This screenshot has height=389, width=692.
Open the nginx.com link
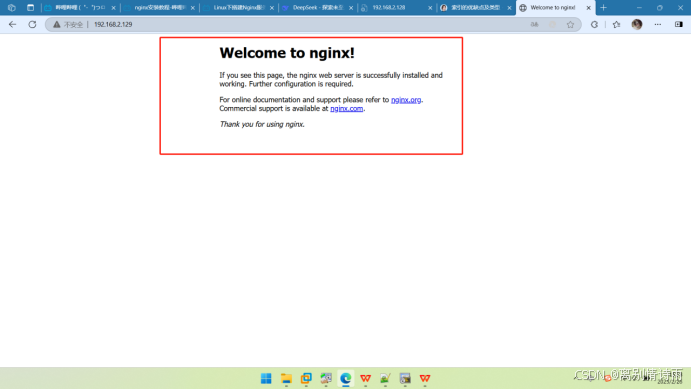click(x=346, y=109)
